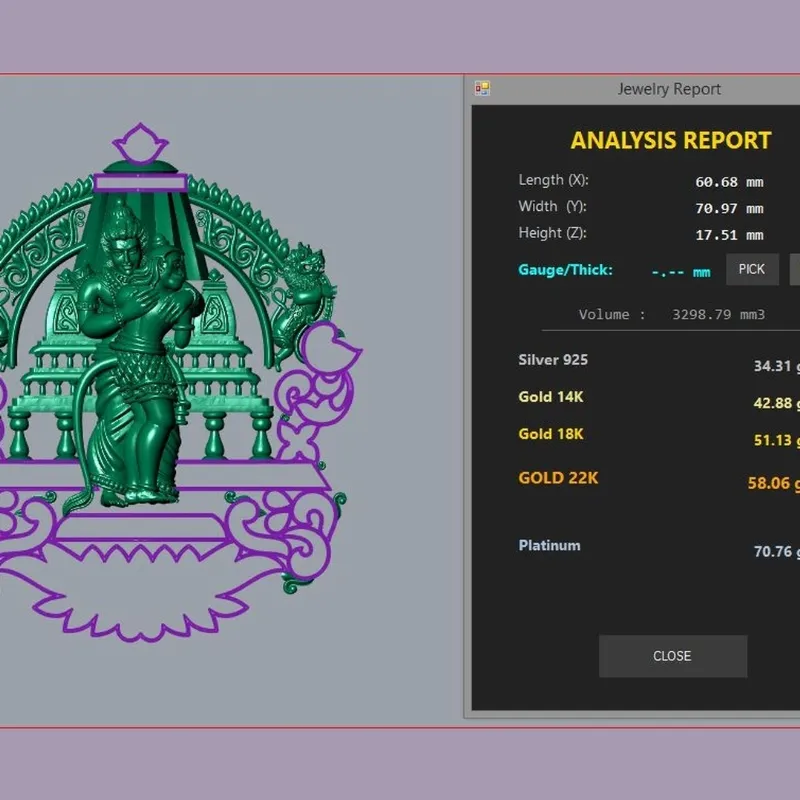Click the Gold 14K label
This screenshot has height=800, width=800.
tap(551, 397)
